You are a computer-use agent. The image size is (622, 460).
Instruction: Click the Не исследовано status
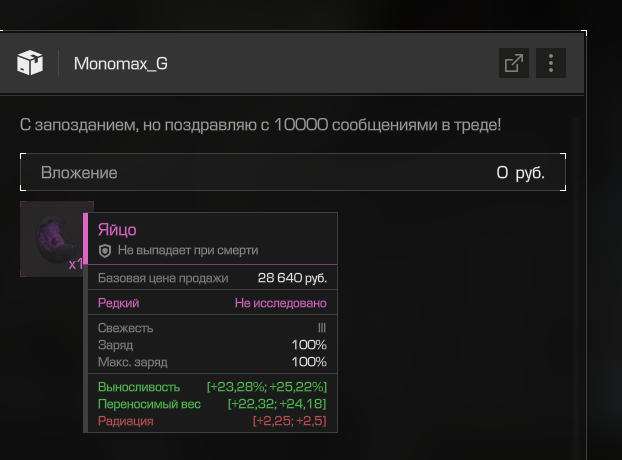[x=280, y=303]
